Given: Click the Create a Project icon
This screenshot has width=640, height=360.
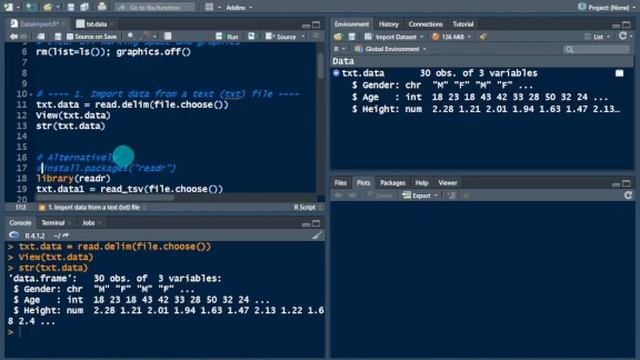Looking at the screenshot, I should point(30,7).
